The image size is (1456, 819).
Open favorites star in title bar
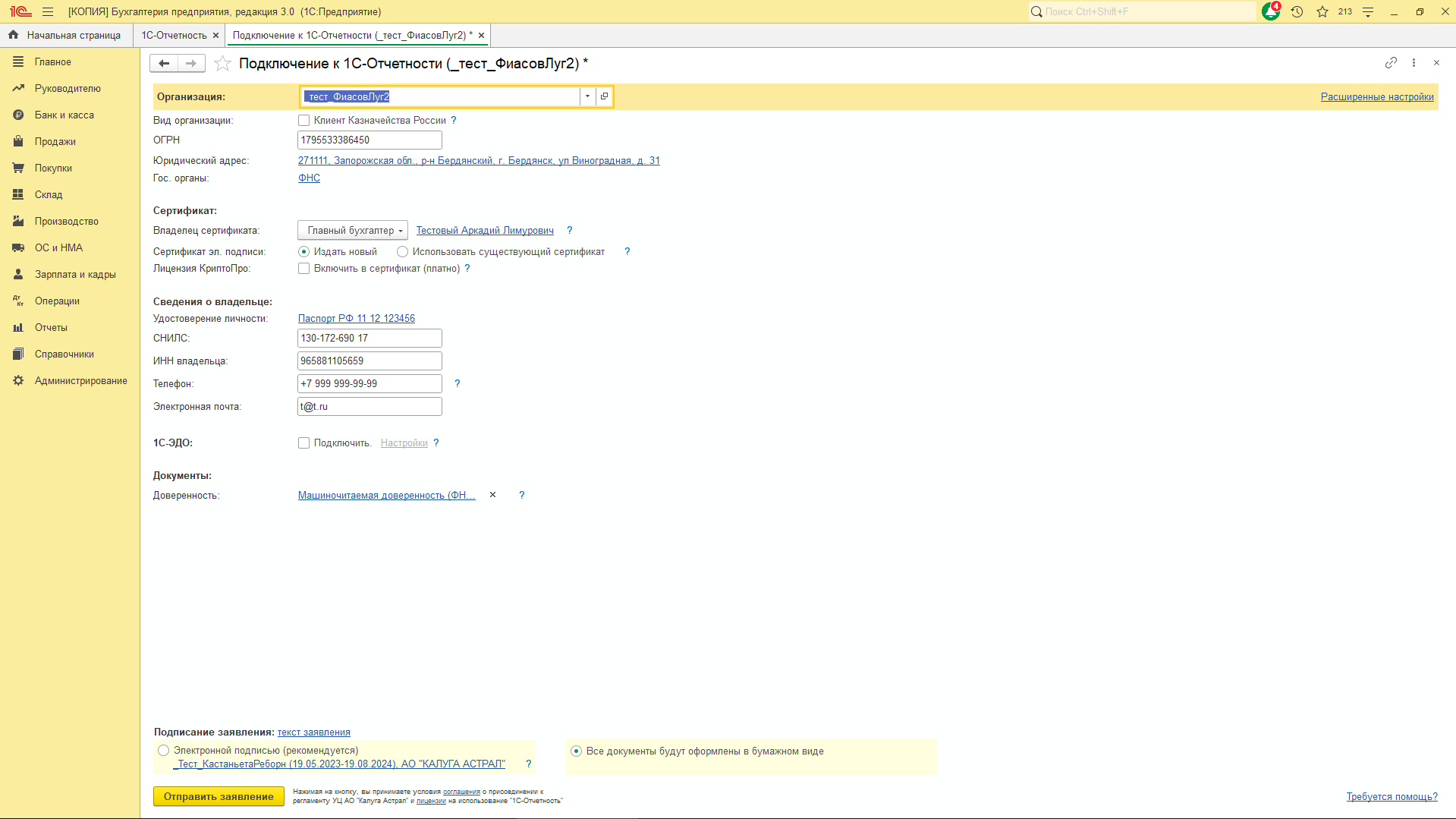pos(1322,11)
